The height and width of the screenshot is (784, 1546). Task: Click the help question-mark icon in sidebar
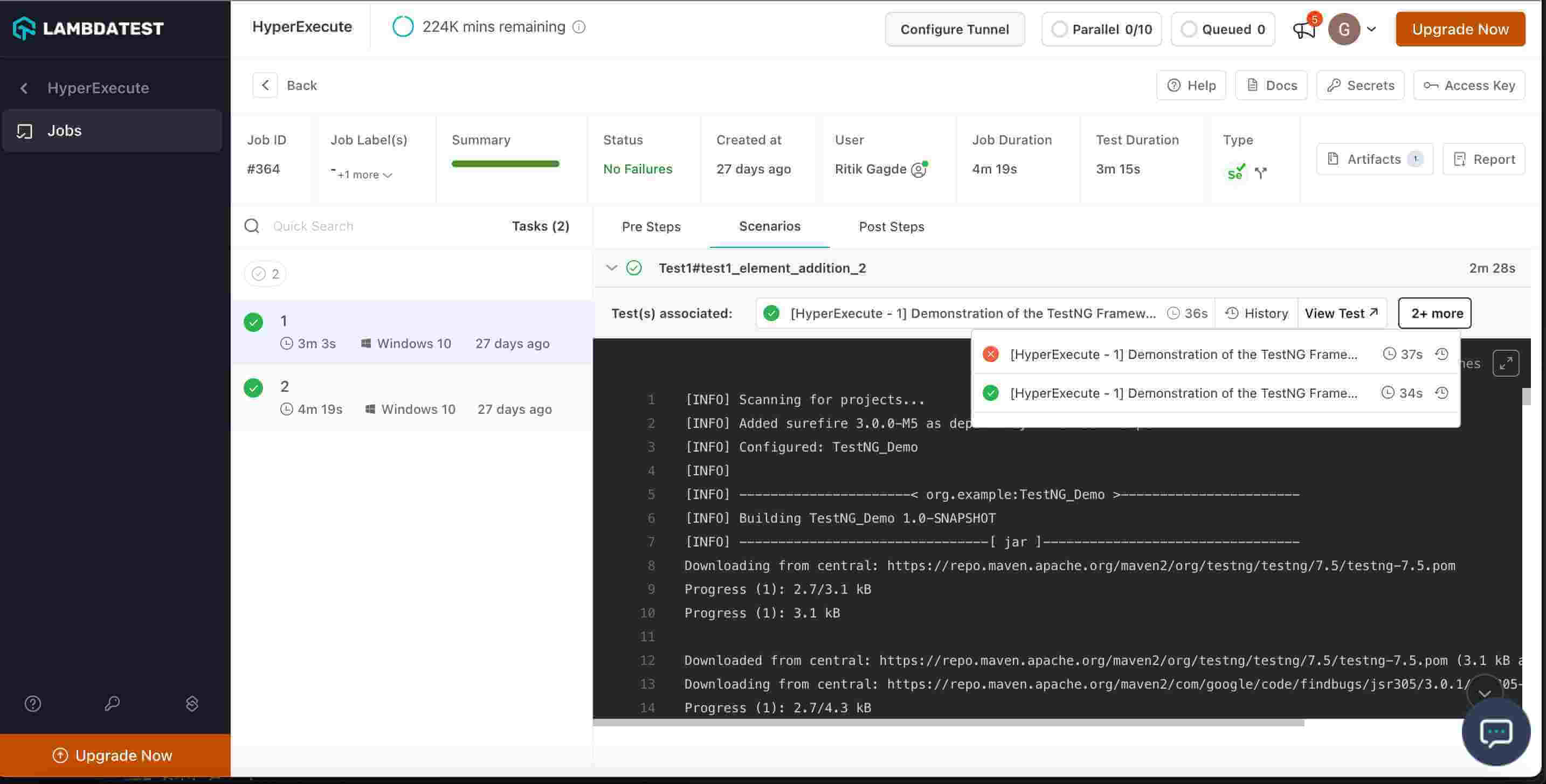[x=32, y=703]
